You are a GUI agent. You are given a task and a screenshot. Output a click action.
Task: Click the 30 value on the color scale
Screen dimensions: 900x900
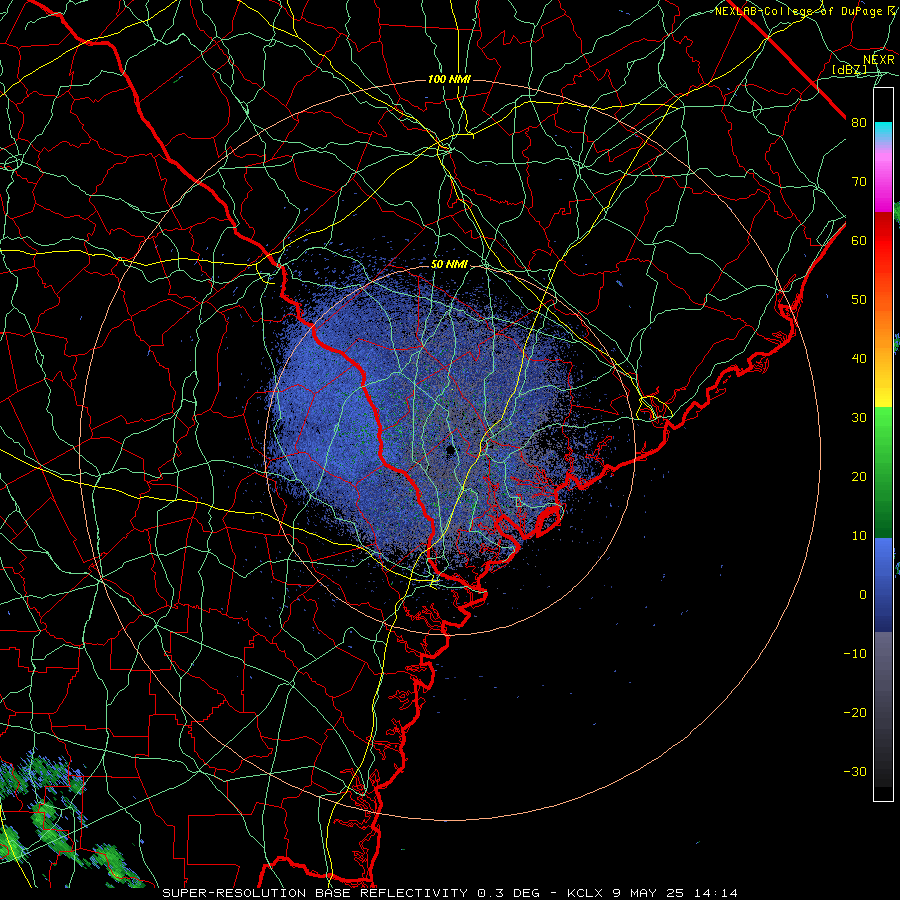pyautogui.click(x=859, y=418)
